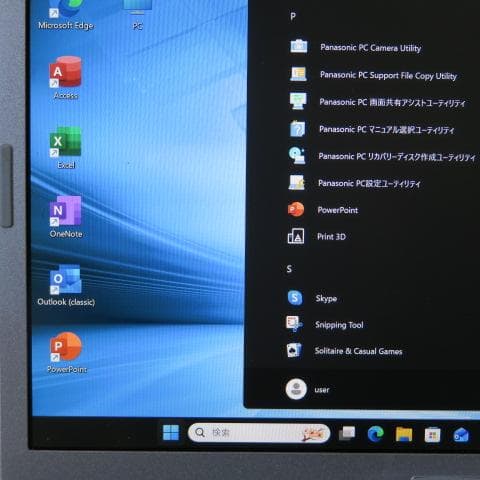Viewport: 480px width, 480px height.
Task: Select the 'user' account name
Action: pos(322,390)
